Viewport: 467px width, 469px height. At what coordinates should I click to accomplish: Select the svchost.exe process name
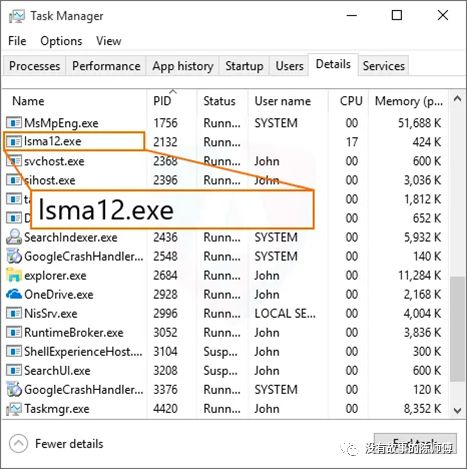point(54,161)
